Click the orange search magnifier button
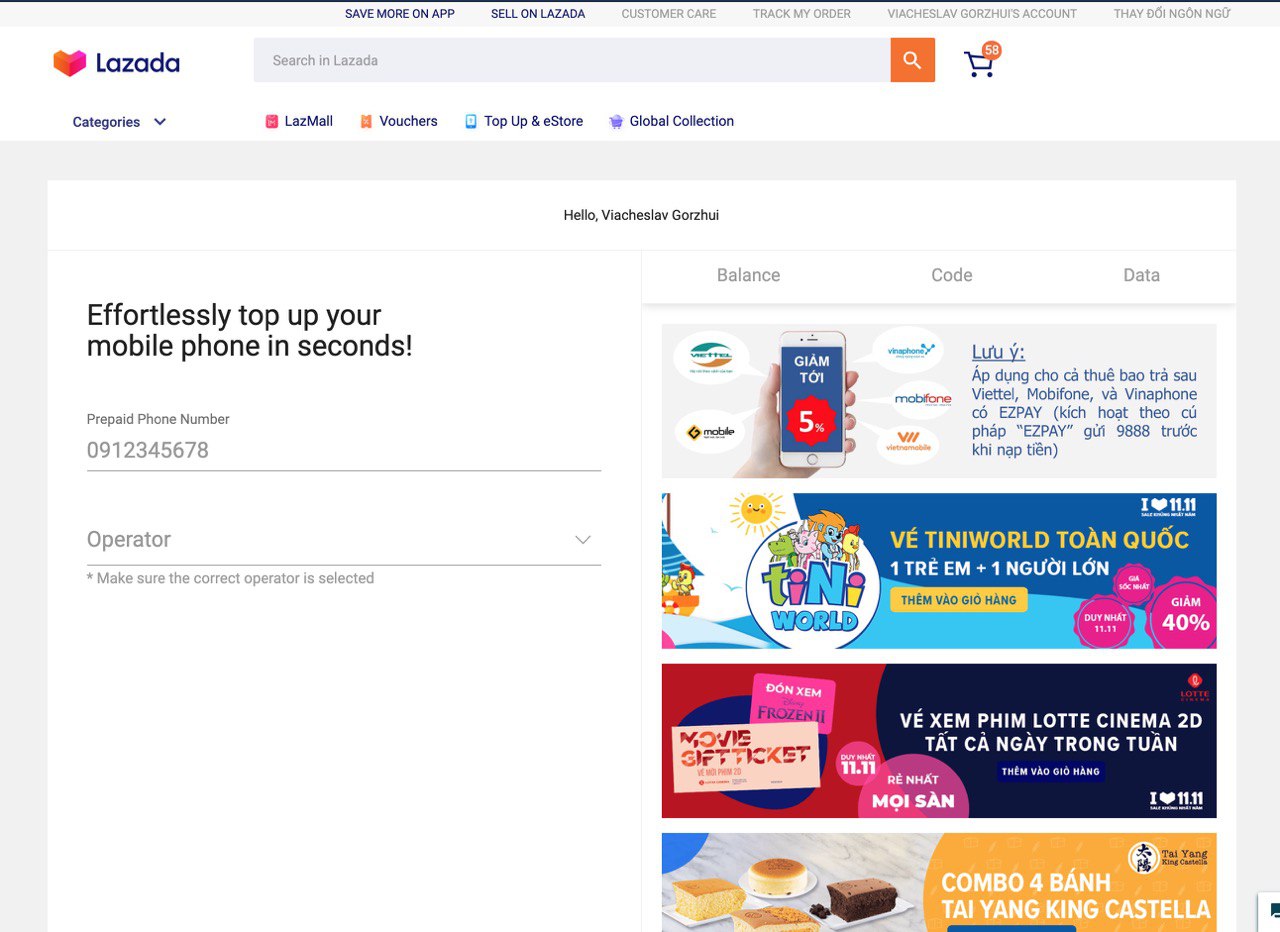The height and width of the screenshot is (932, 1280). pyautogui.click(x=912, y=60)
